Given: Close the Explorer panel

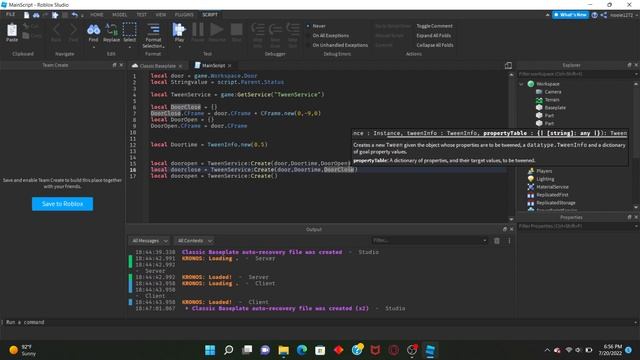Looking at the screenshot, I should pos(636,65).
